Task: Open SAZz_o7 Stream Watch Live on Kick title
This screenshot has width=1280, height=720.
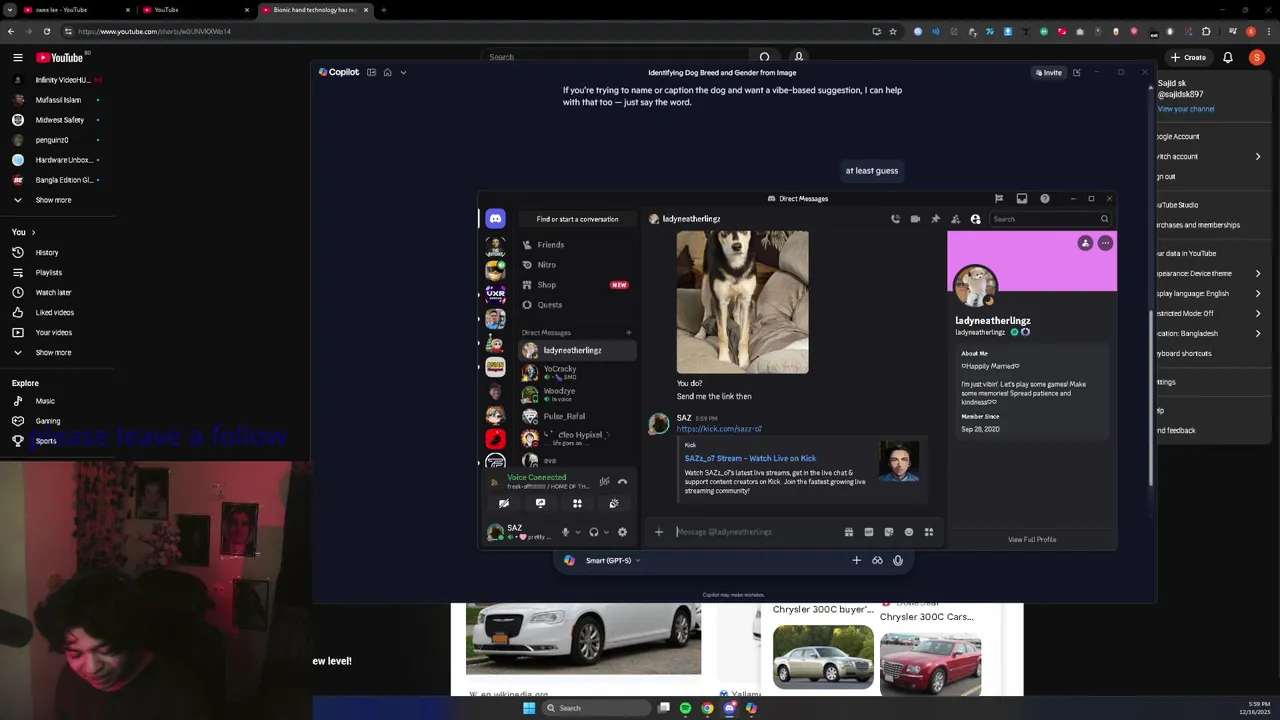Action: tap(750, 458)
